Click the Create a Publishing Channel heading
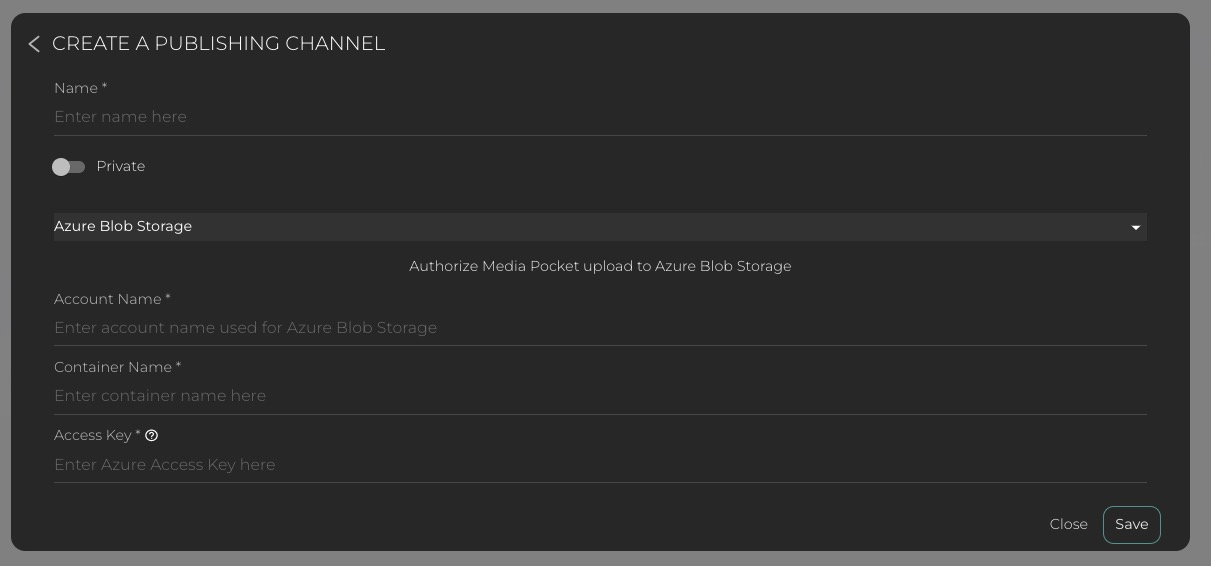The width and height of the screenshot is (1211, 566). [218, 44]
